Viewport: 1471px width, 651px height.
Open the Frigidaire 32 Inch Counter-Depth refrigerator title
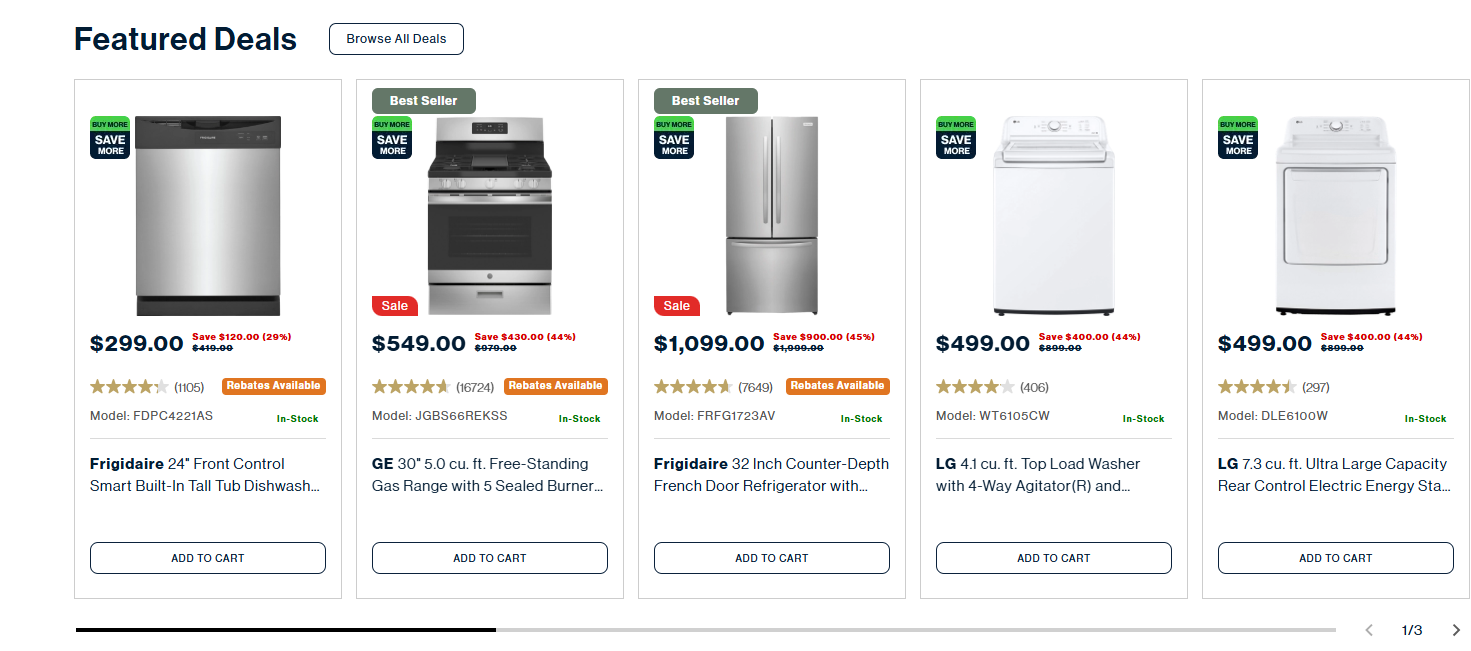(x=771, y=475)
